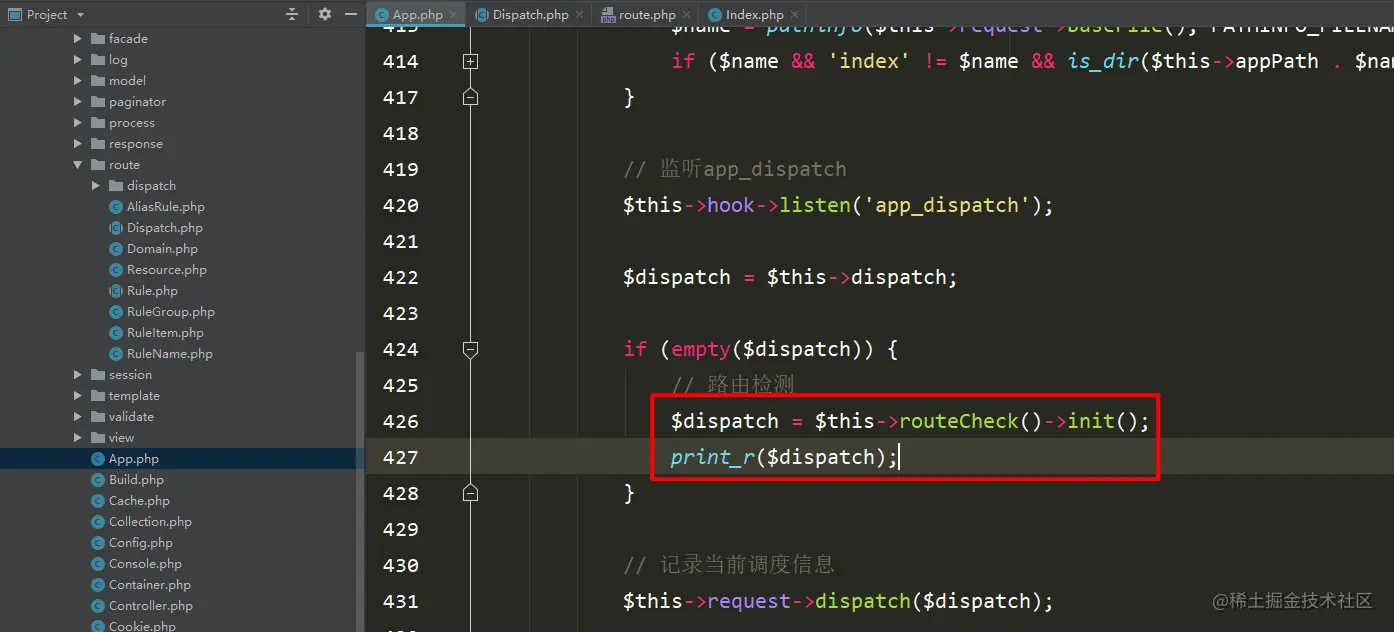
Task: Toggle fold end marker at line 428
Action: 471,493
